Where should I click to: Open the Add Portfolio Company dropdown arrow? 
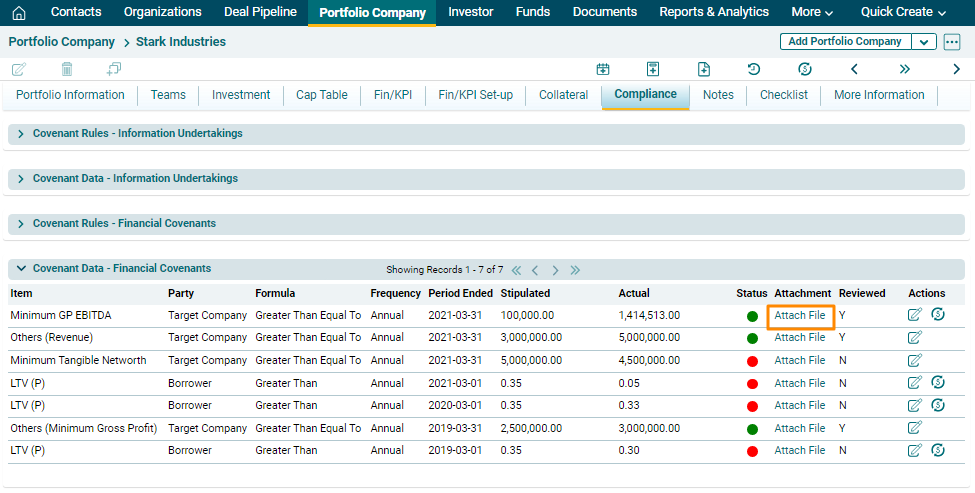924,42
